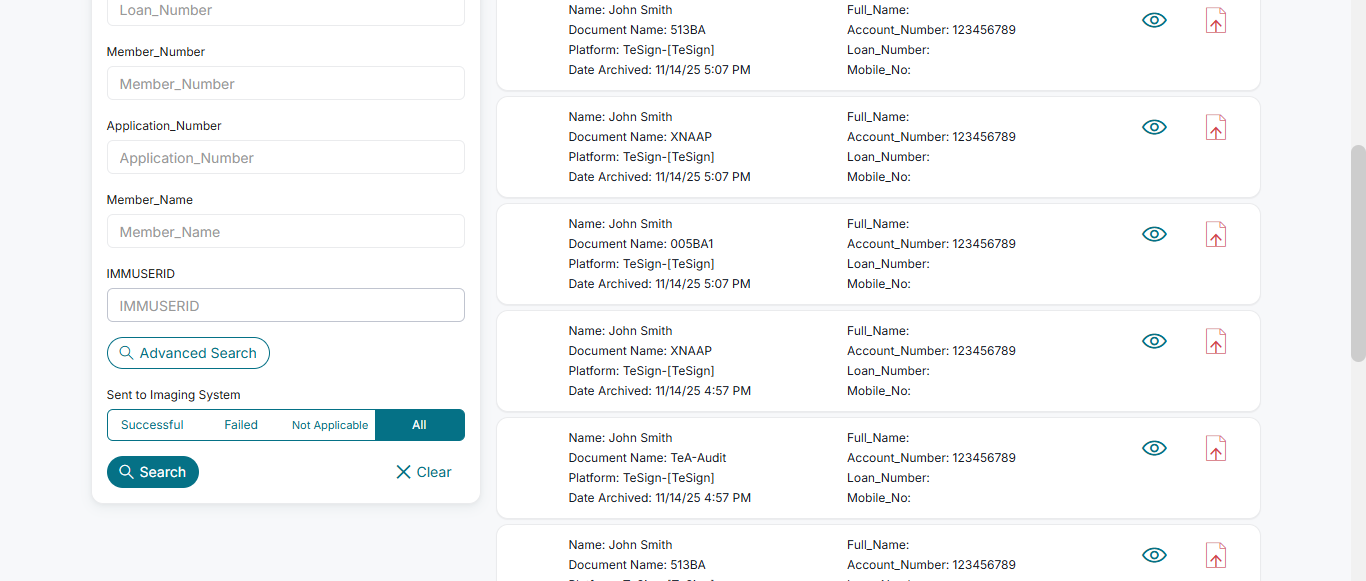
Task: Click the "Member_Name" field label
Action: [x=150, y=200]
